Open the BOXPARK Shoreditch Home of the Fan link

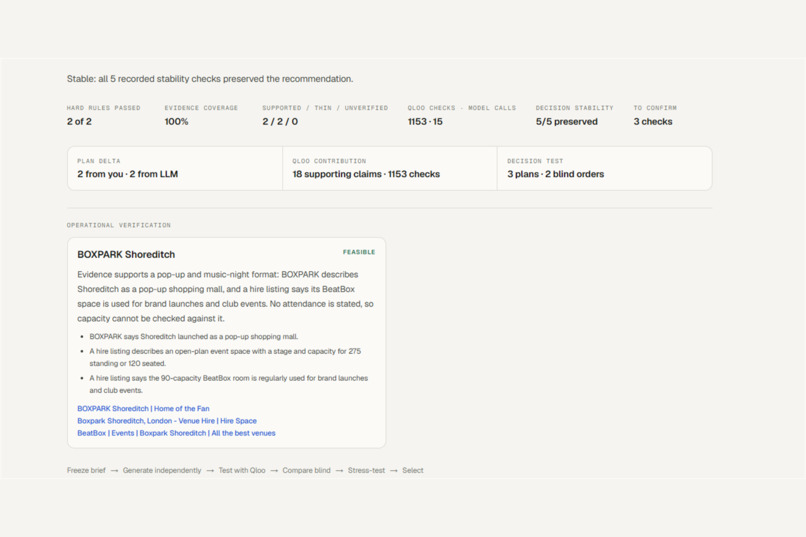(143, 409)
